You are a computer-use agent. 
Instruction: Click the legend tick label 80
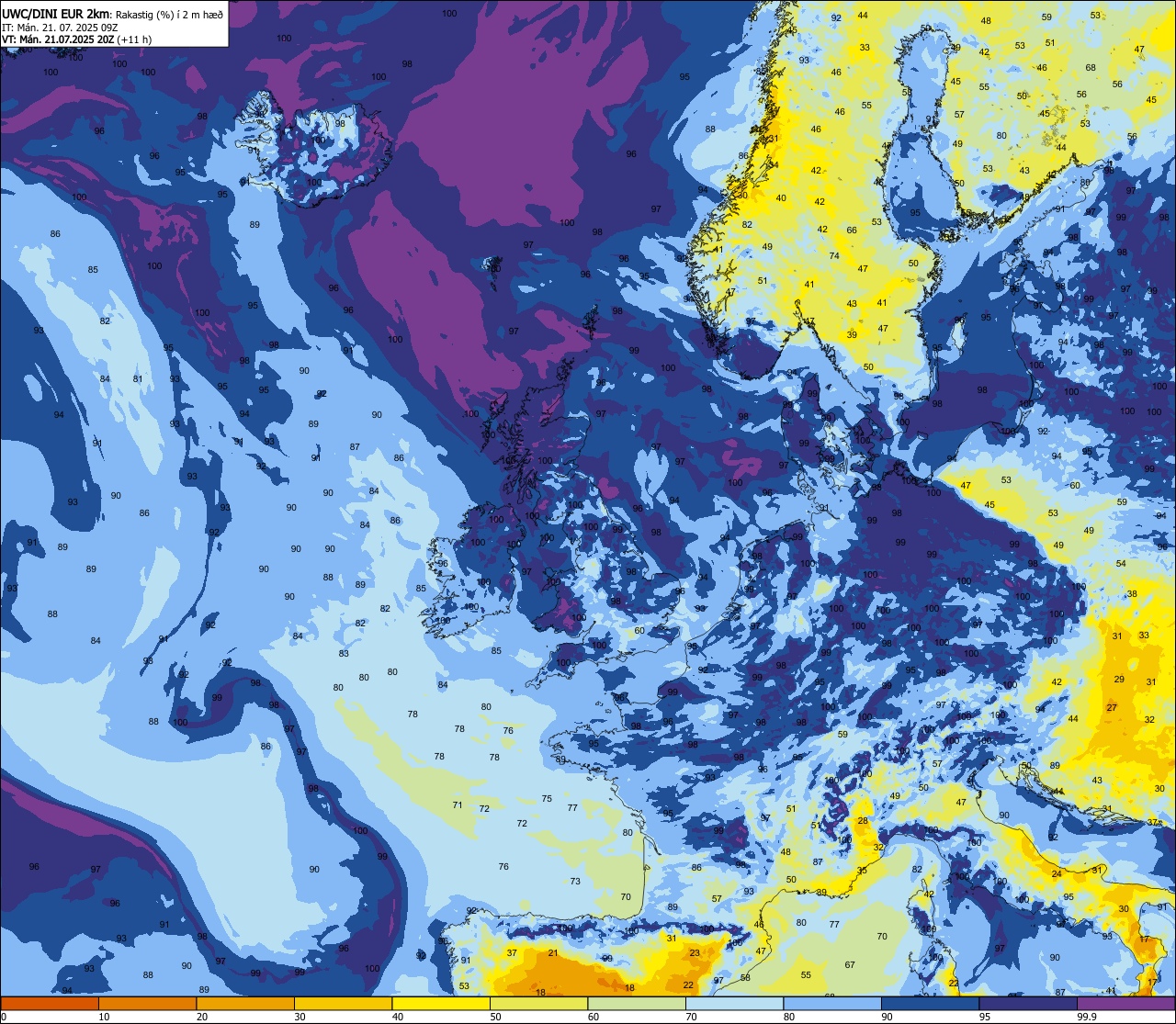[789, 1017]
